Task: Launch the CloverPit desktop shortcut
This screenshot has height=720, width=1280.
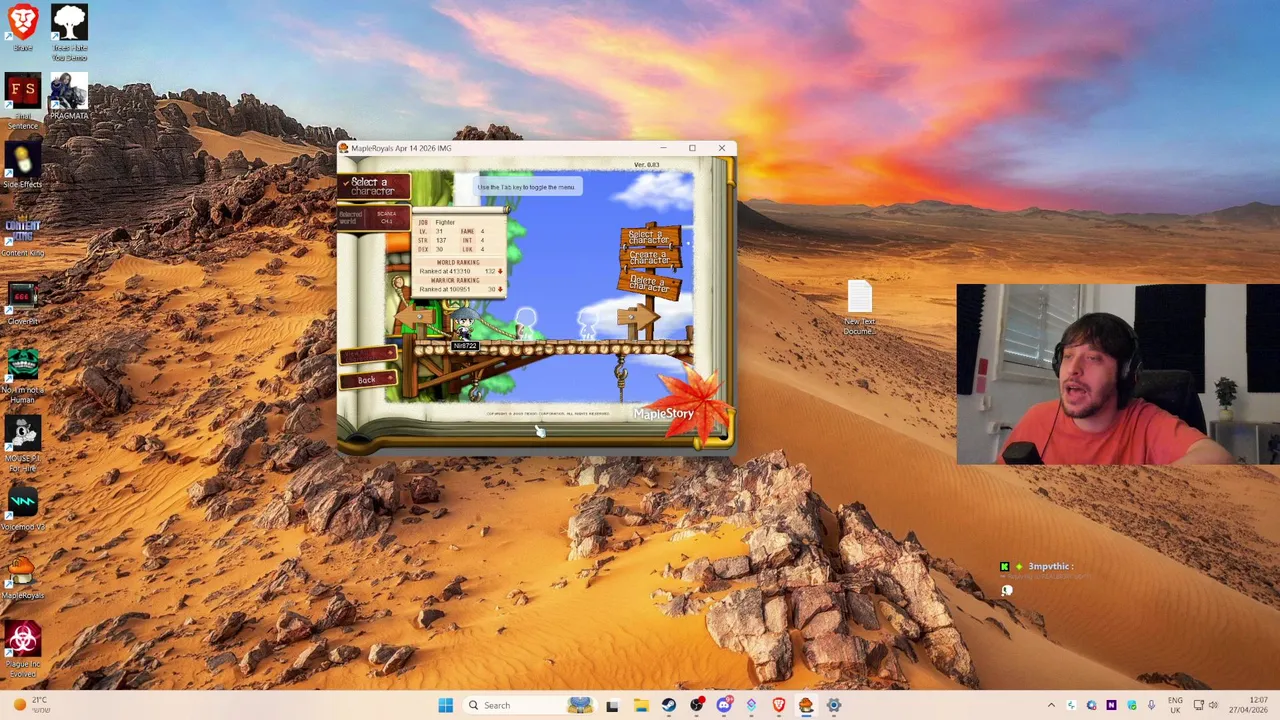Action: (23, 302)
